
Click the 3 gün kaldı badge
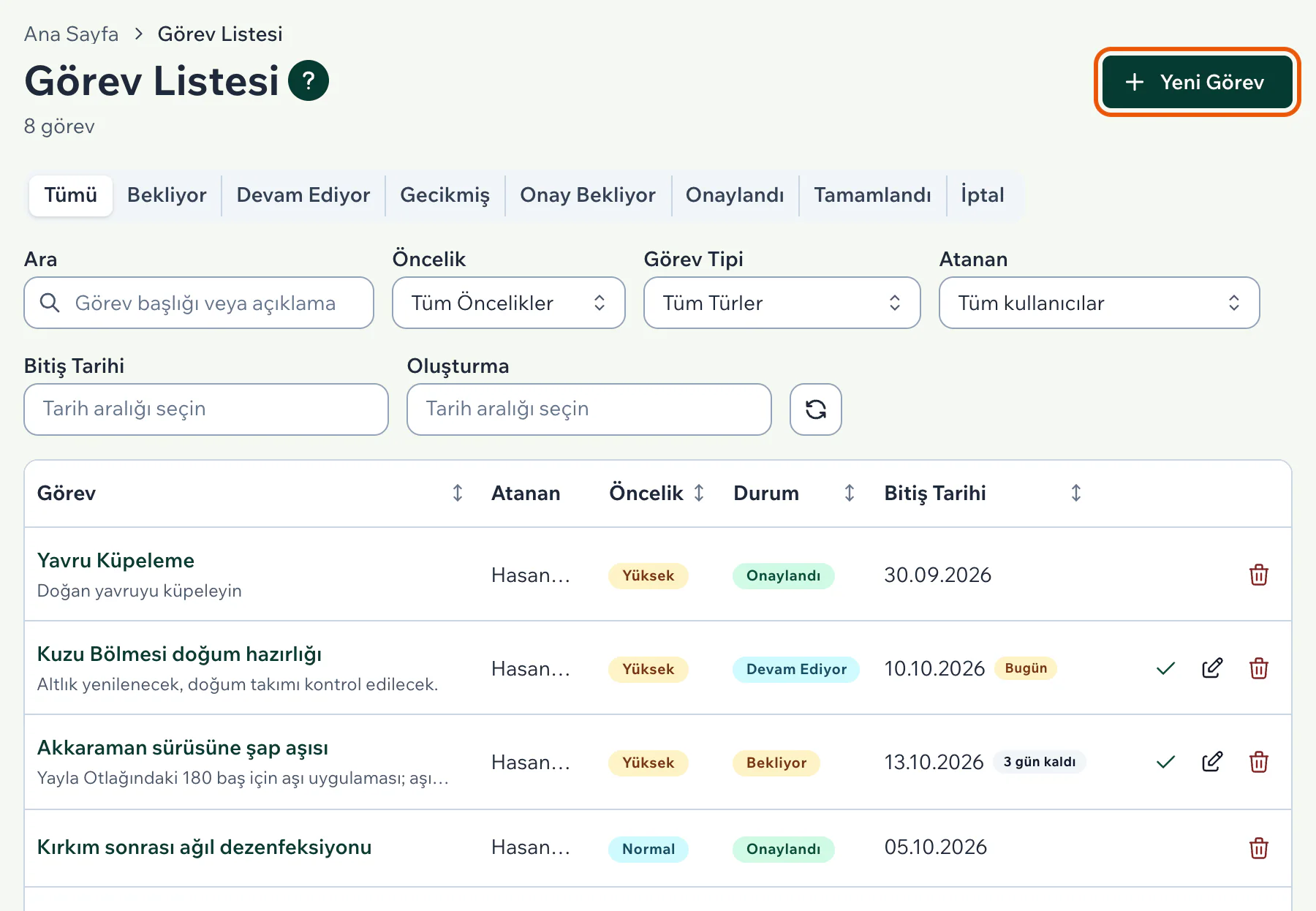coord(1040,762)
